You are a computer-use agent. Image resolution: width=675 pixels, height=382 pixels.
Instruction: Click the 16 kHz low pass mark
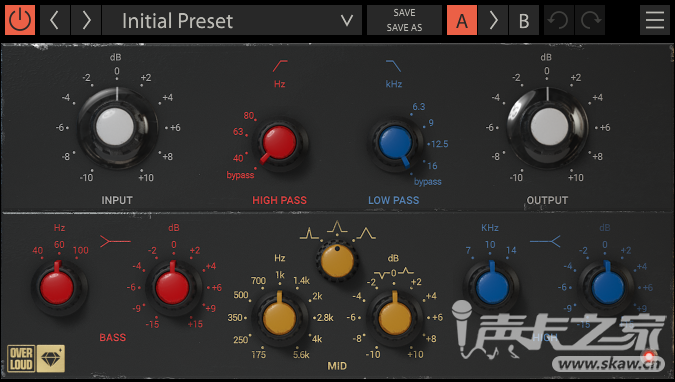pyautogui.click(x=432, y=165)
